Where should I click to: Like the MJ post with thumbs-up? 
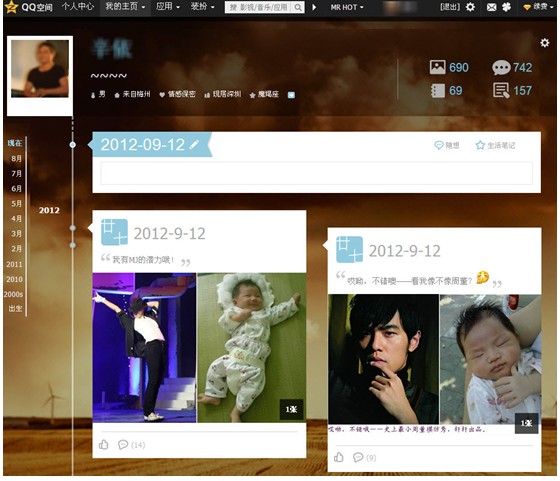(104, 445)
